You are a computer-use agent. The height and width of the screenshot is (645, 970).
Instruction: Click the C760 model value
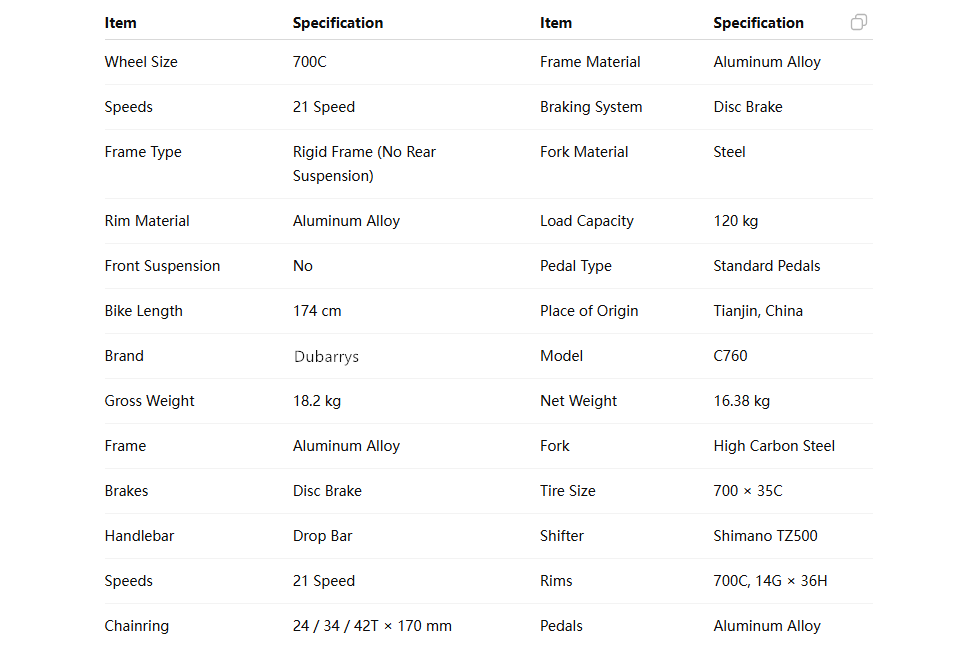point(730,356)
